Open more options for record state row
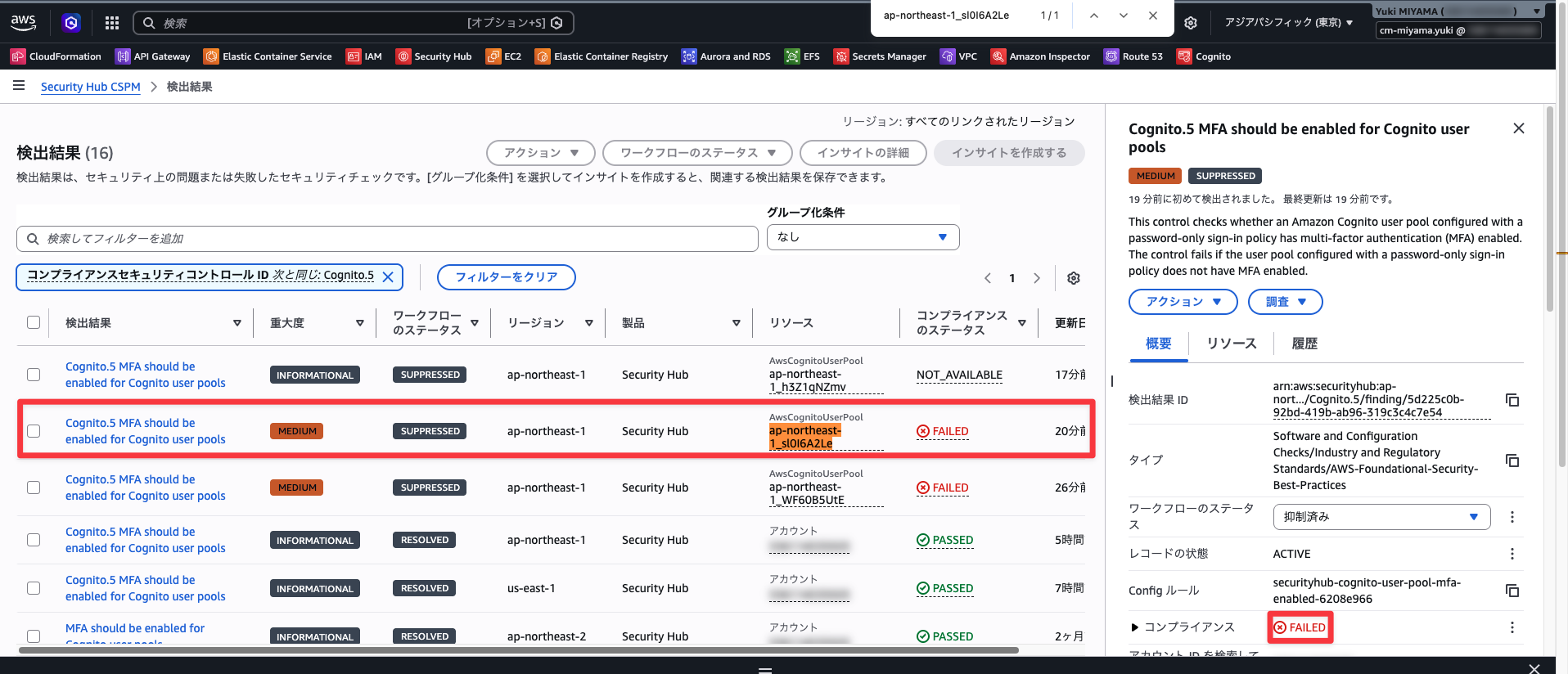The image size is (1568, 674). click(x=1512, y=554)
